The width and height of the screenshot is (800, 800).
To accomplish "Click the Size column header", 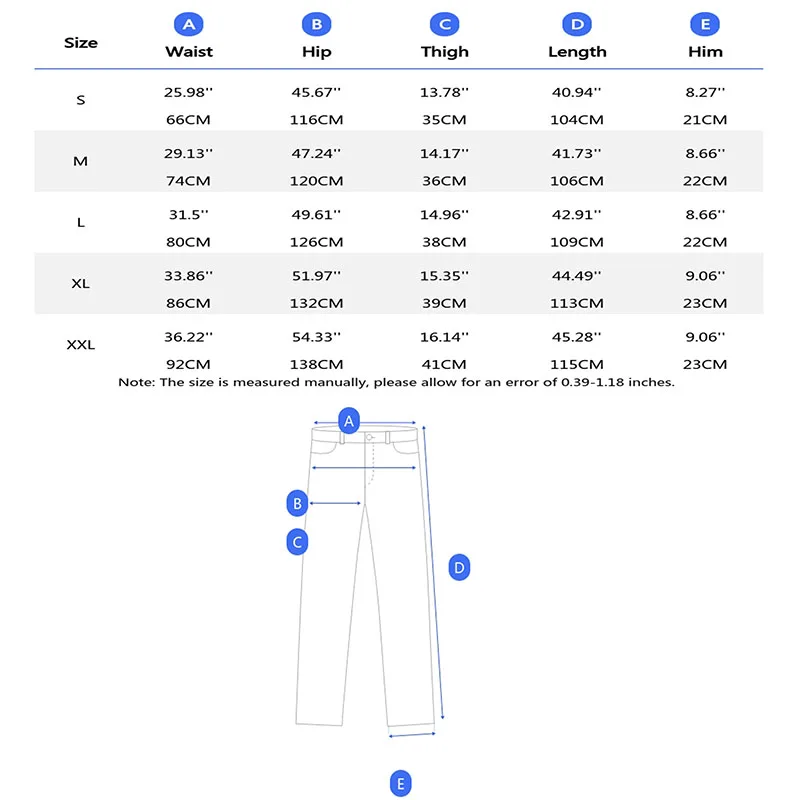I will 81,42.
